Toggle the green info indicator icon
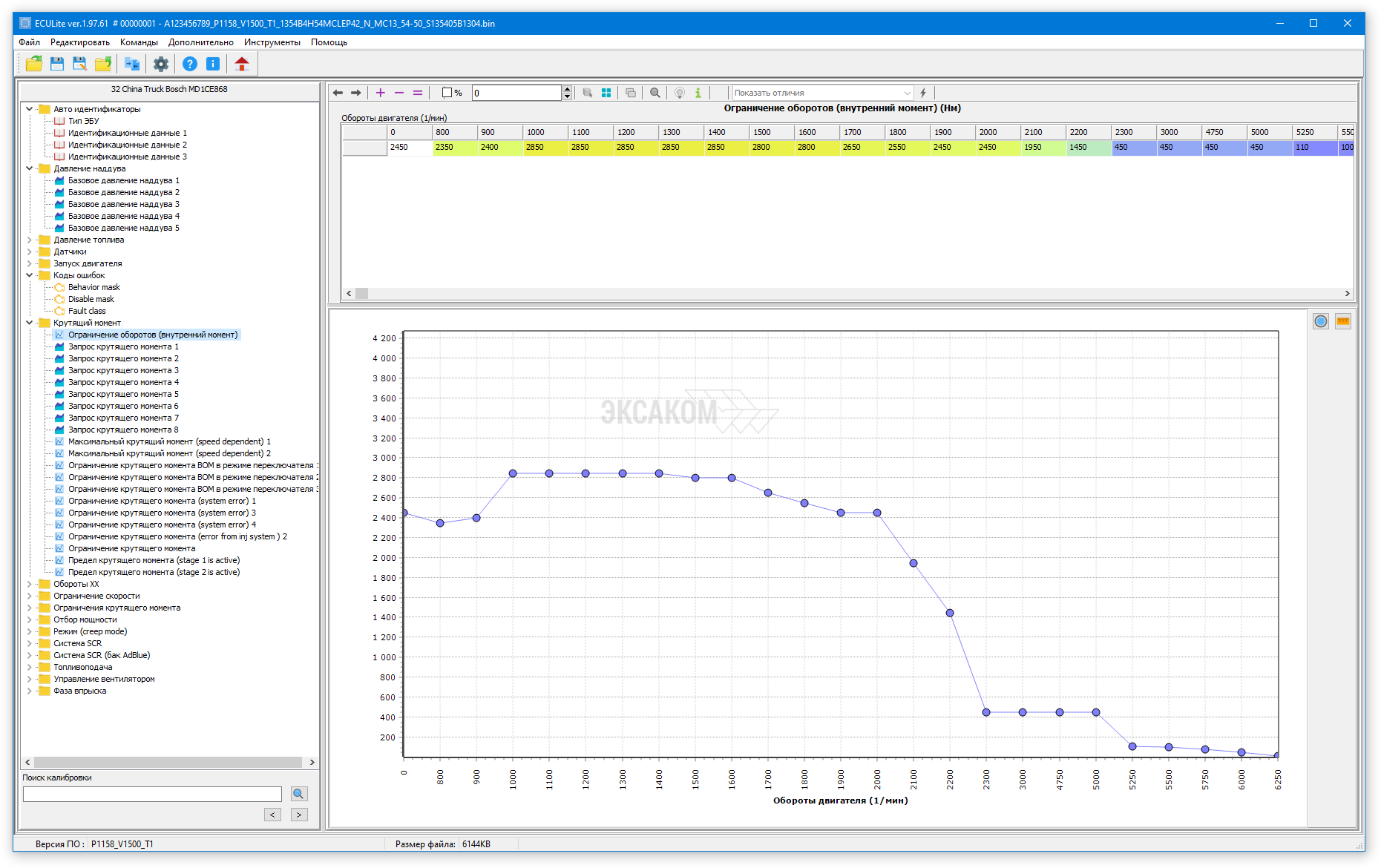Image resolution: width=1381 pixels, height=868 pixels. pyautogui.click(x=698, y=93)
